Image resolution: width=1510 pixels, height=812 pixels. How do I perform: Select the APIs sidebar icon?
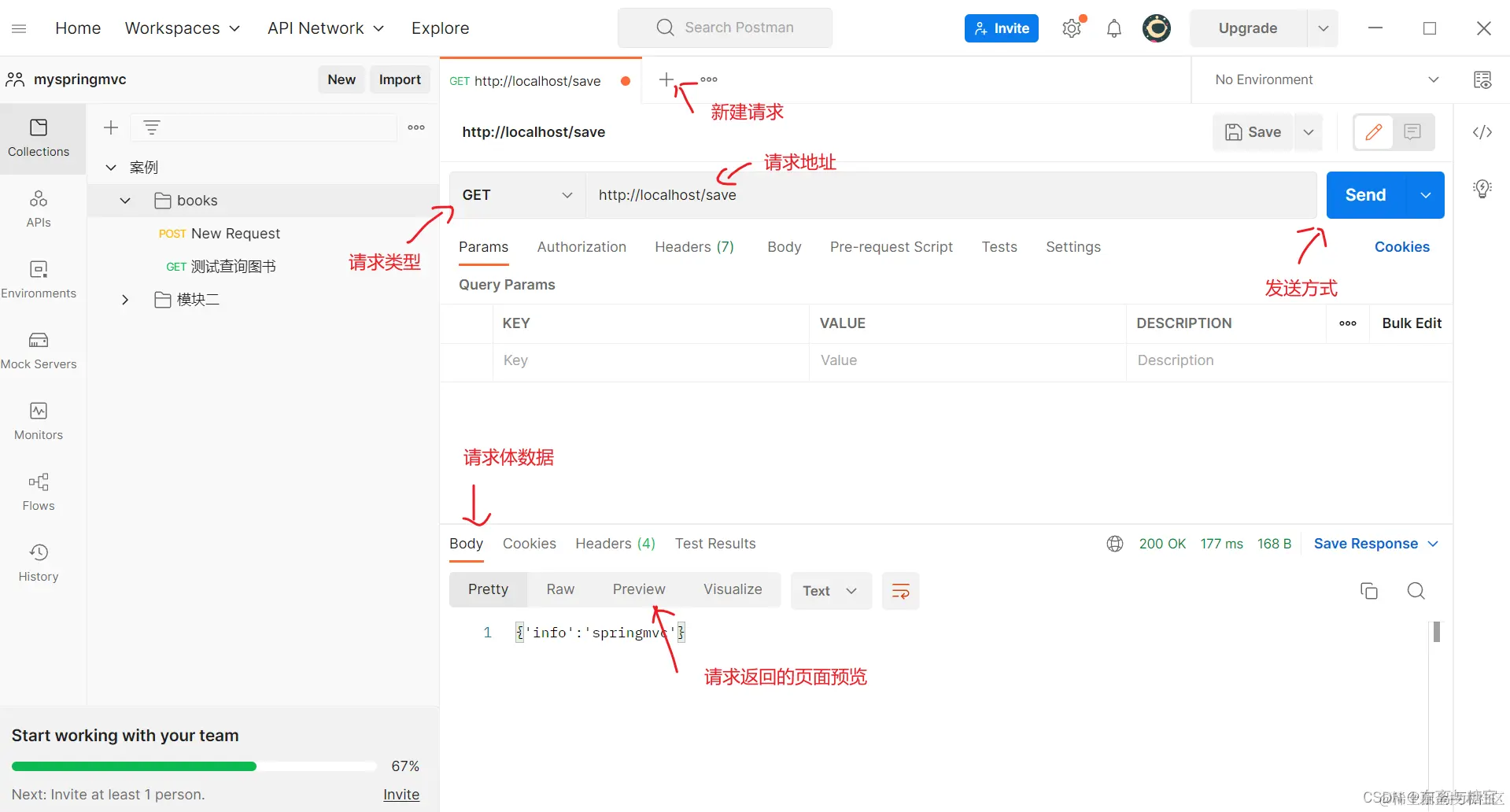pyautogui.click(x=38, y=207)
